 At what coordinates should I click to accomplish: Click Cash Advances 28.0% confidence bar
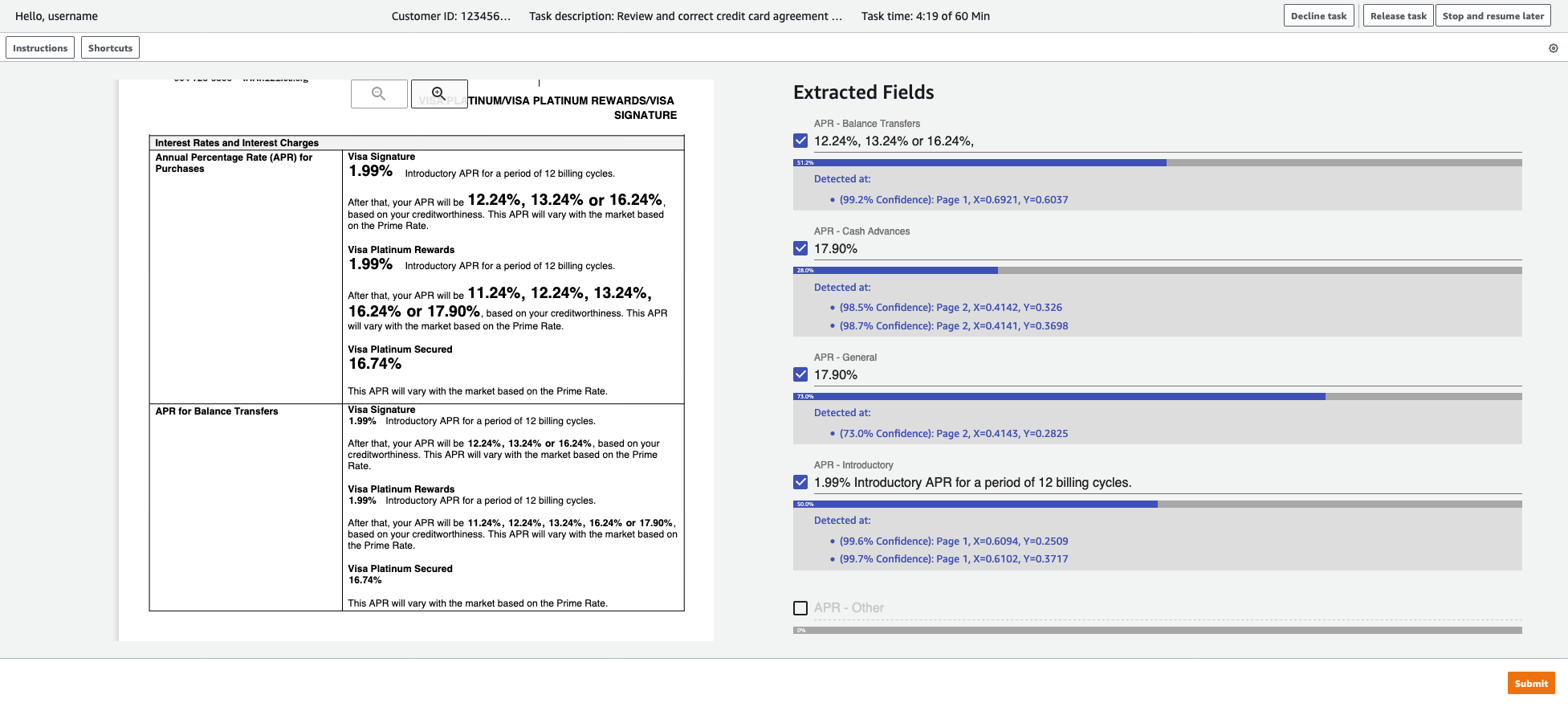coord(1158,271)
